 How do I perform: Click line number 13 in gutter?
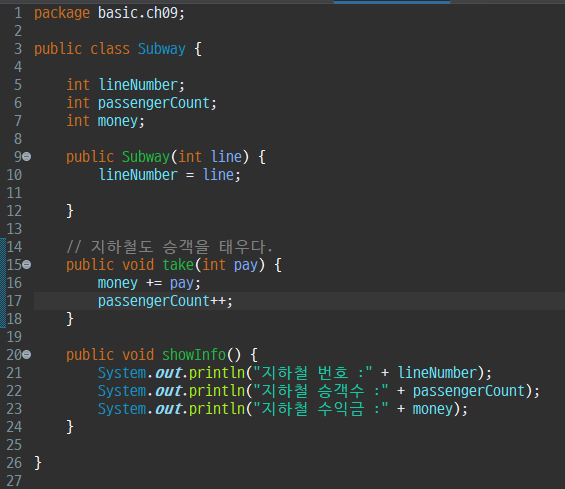tap(14, 229)
